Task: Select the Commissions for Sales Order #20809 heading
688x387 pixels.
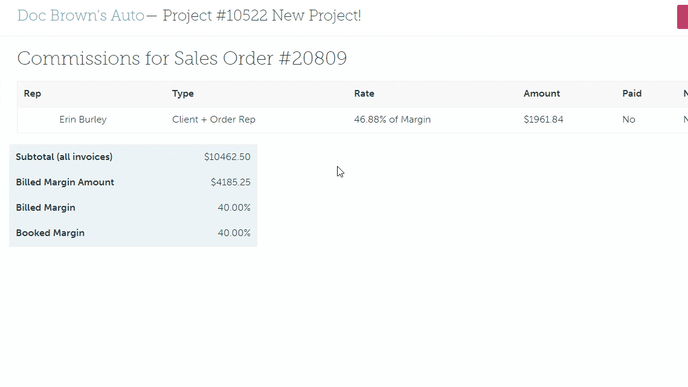Action: pos(182,58)
